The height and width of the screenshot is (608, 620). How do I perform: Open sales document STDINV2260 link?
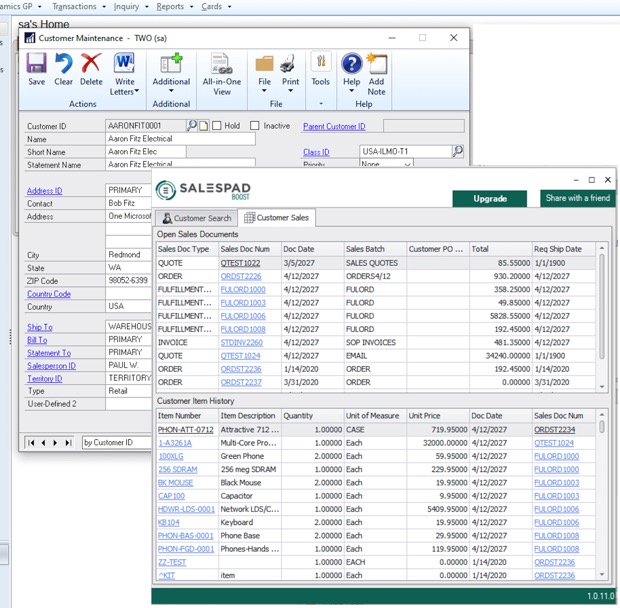click(x=241, y=343)
